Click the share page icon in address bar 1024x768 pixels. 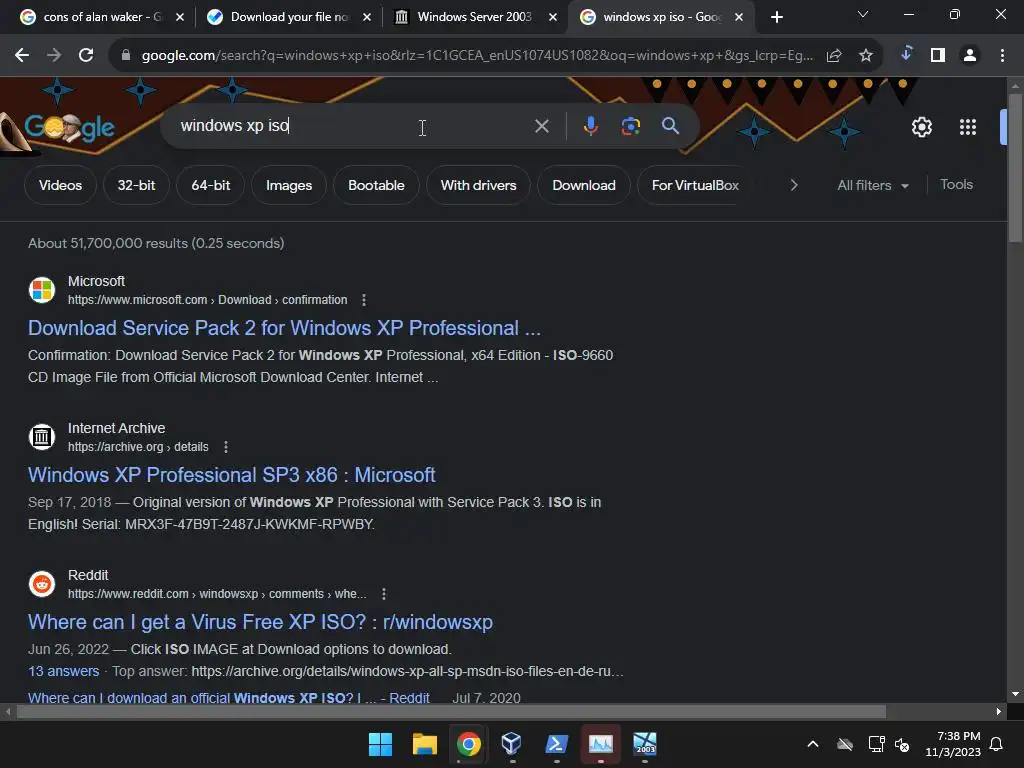tap(834, 56)
